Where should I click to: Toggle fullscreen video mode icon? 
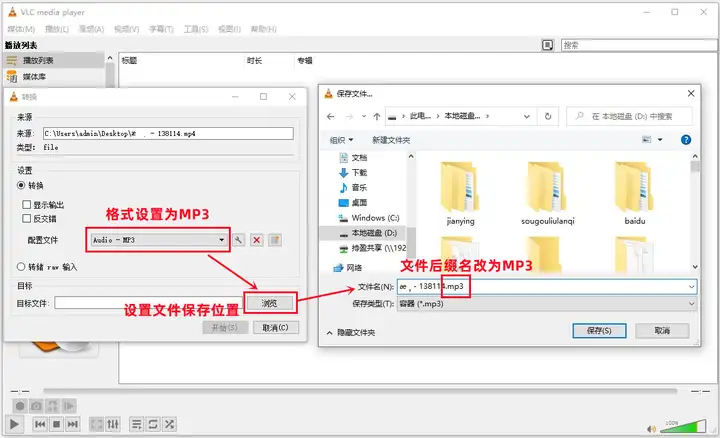(x=96, y=424)
